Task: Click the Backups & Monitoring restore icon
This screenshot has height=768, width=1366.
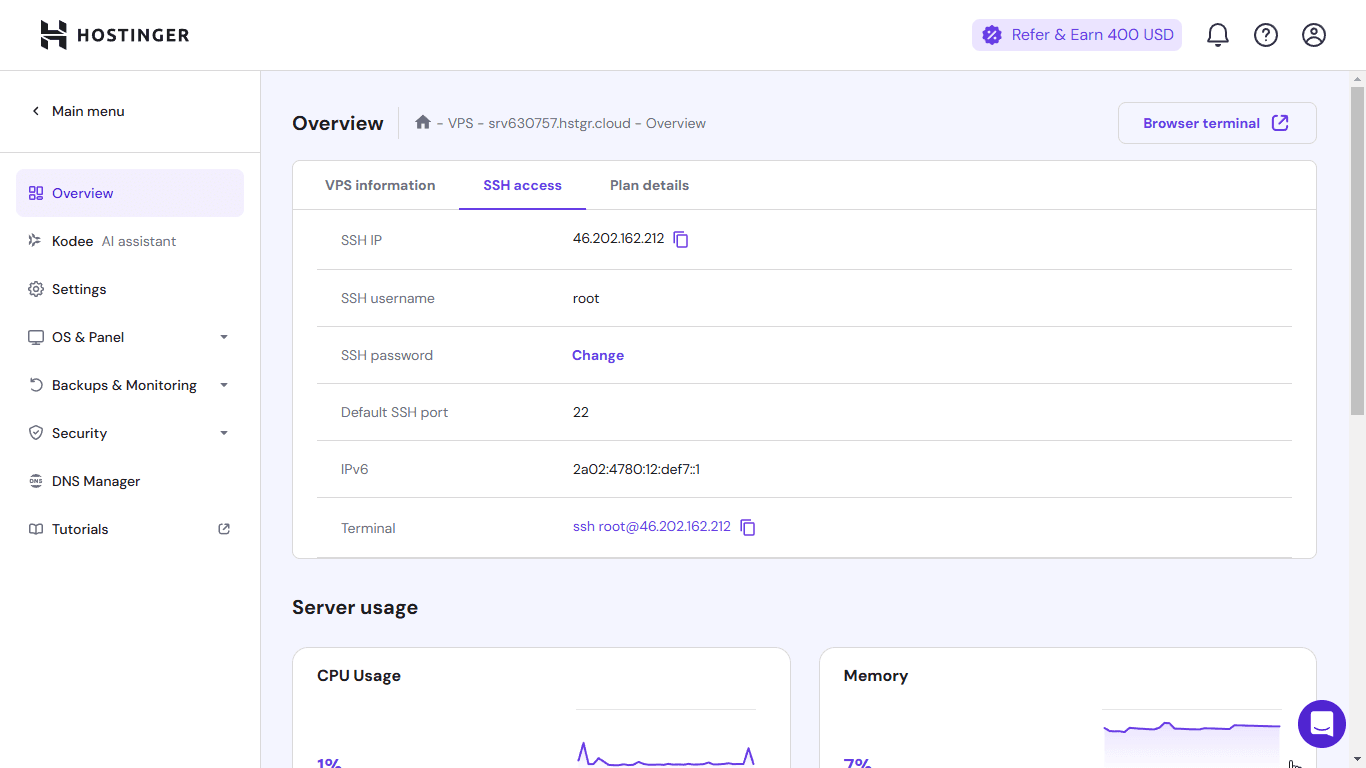Action: (36, 385)
